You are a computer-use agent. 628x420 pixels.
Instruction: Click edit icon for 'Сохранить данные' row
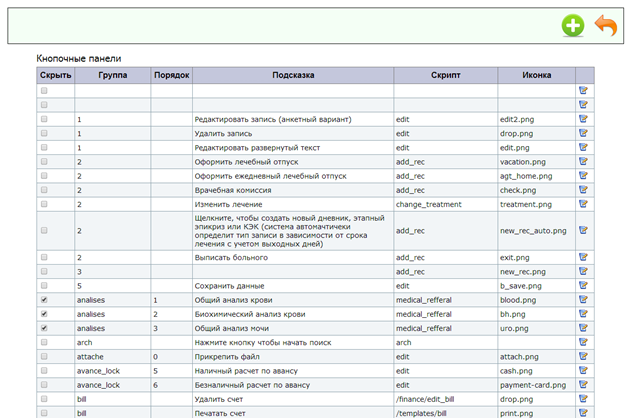584,285
